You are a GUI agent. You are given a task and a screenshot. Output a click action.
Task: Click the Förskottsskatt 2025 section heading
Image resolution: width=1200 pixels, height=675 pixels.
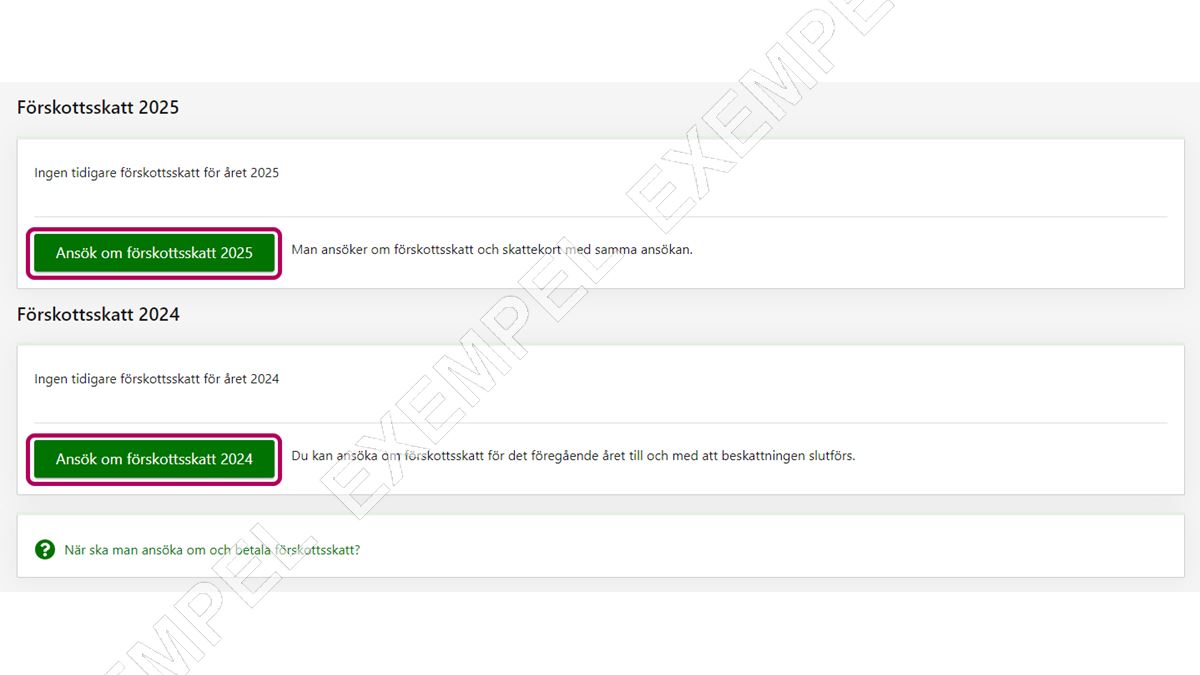point(98,107)
